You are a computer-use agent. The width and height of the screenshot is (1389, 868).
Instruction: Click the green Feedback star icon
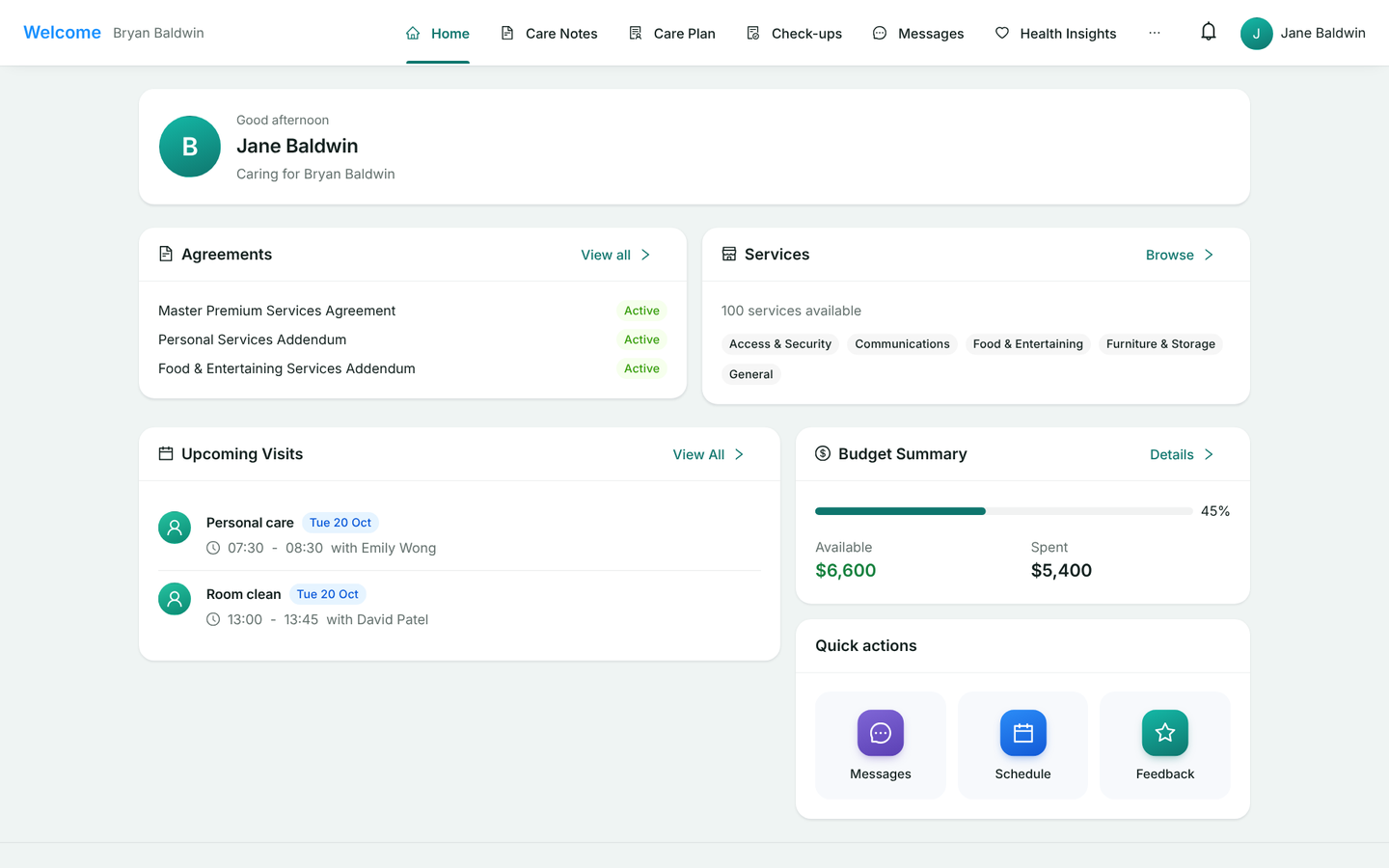pyautogui.click(x=1165, y=733)
